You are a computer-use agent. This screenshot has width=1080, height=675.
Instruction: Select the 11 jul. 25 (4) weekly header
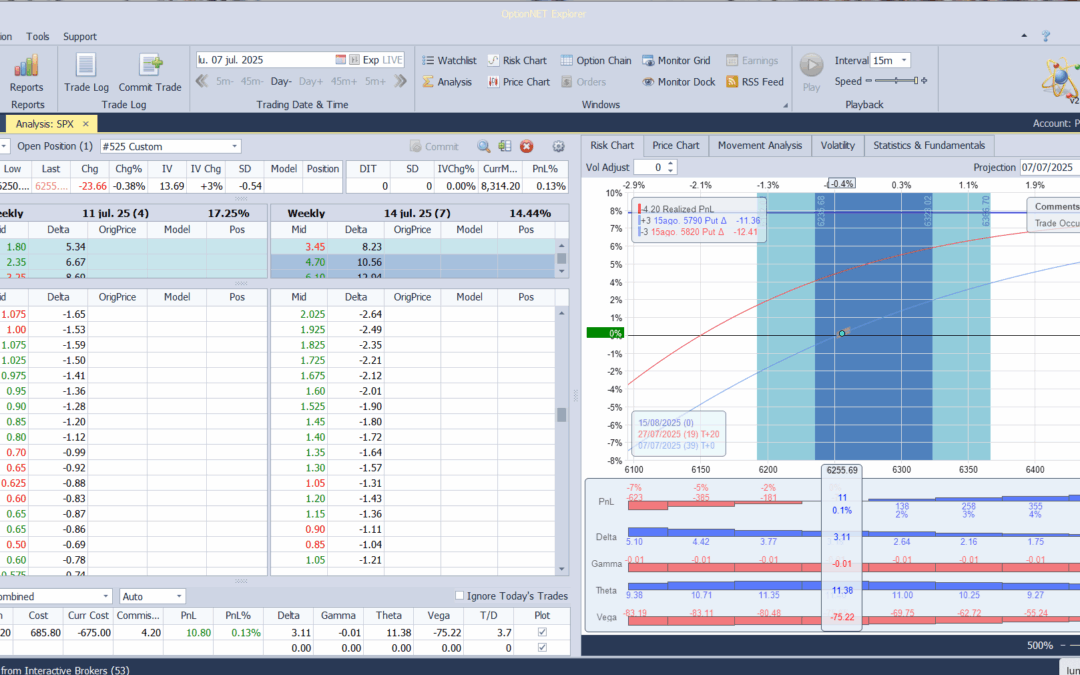pyautogui.click(x=134, y=214)
